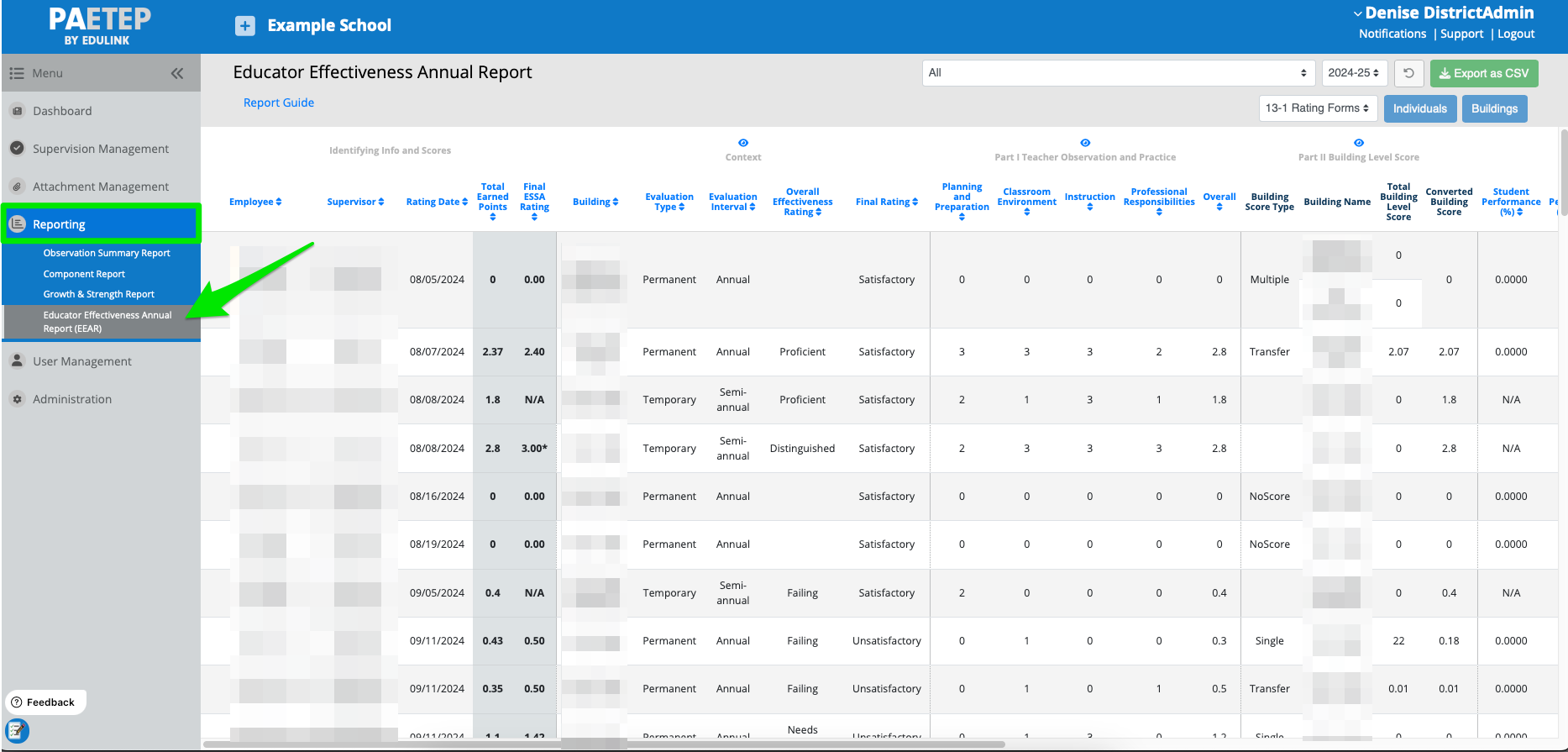Screen dimensions: 1568x752
Task: Sort by Total Earned Points column
Action: (x=493, y=202)
